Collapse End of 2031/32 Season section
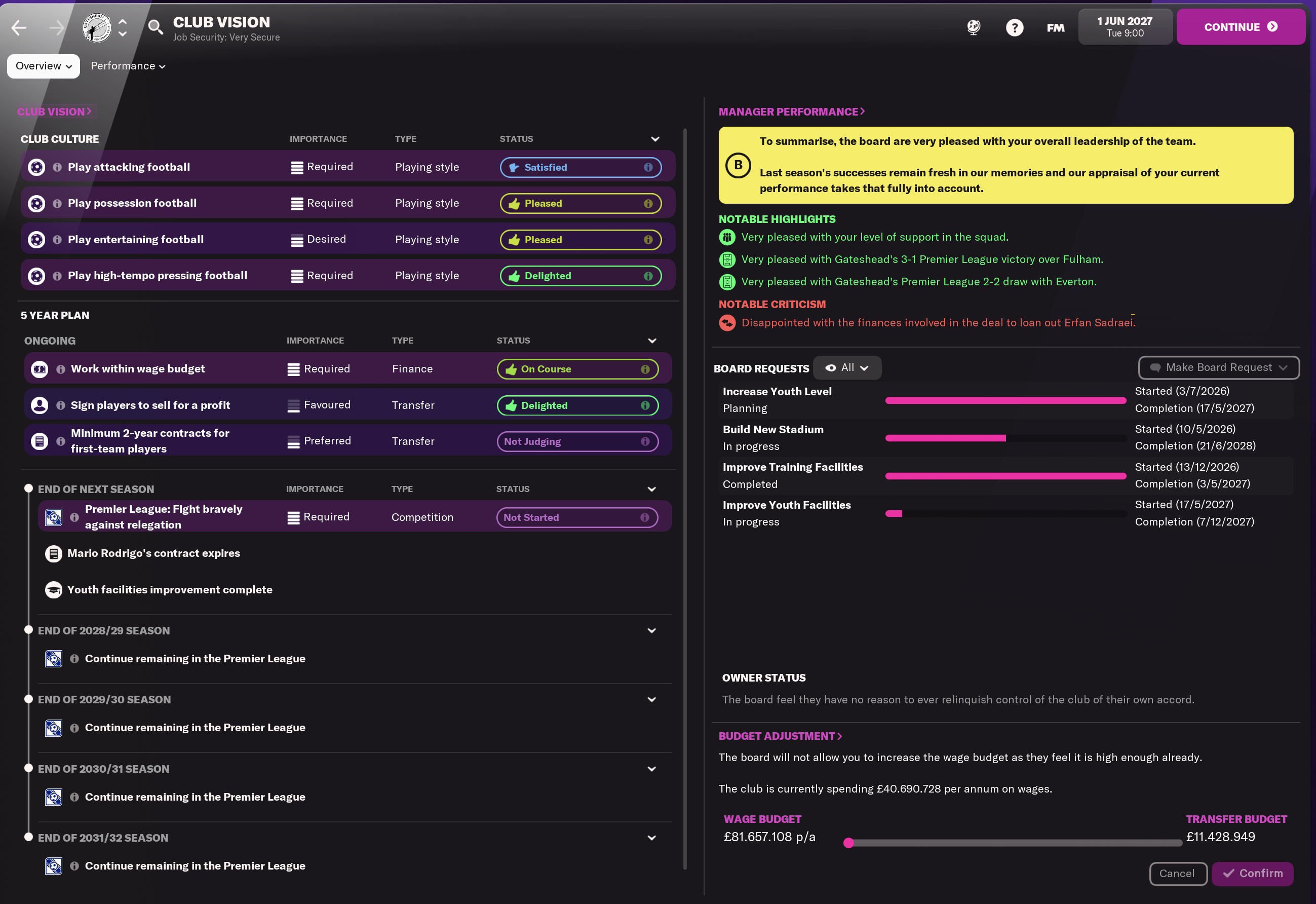1316x904 pixels. click(x=652, y=838)
